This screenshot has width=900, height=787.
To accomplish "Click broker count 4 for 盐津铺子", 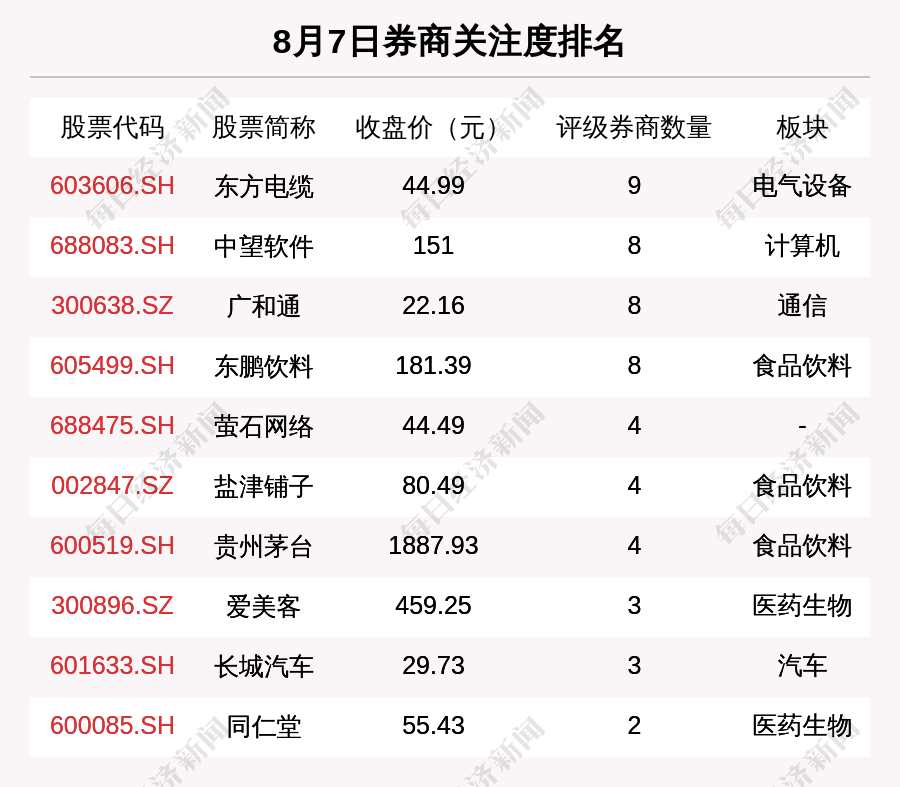I will pyautogui.click(x=634, y=486).
